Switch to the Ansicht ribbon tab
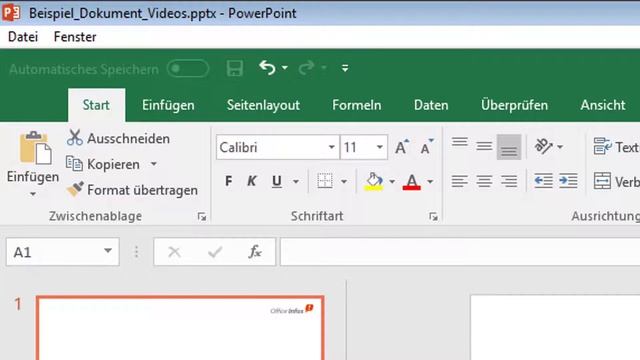This screenshot has height=360, width=640. [603, 105]
